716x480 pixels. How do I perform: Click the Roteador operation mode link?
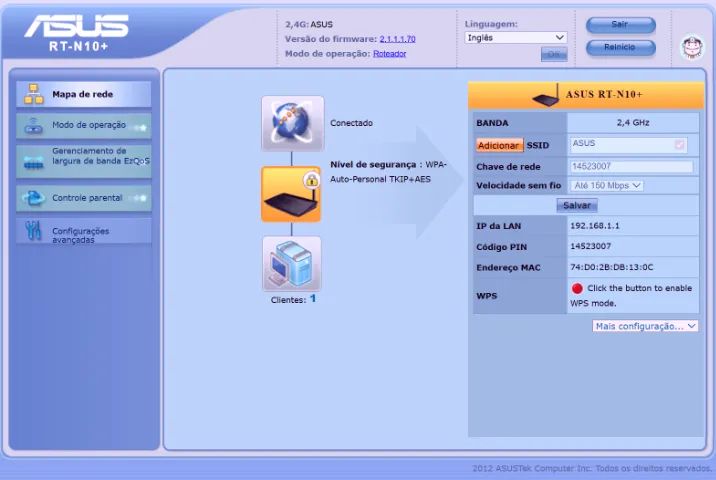click(x=390, y=54)
